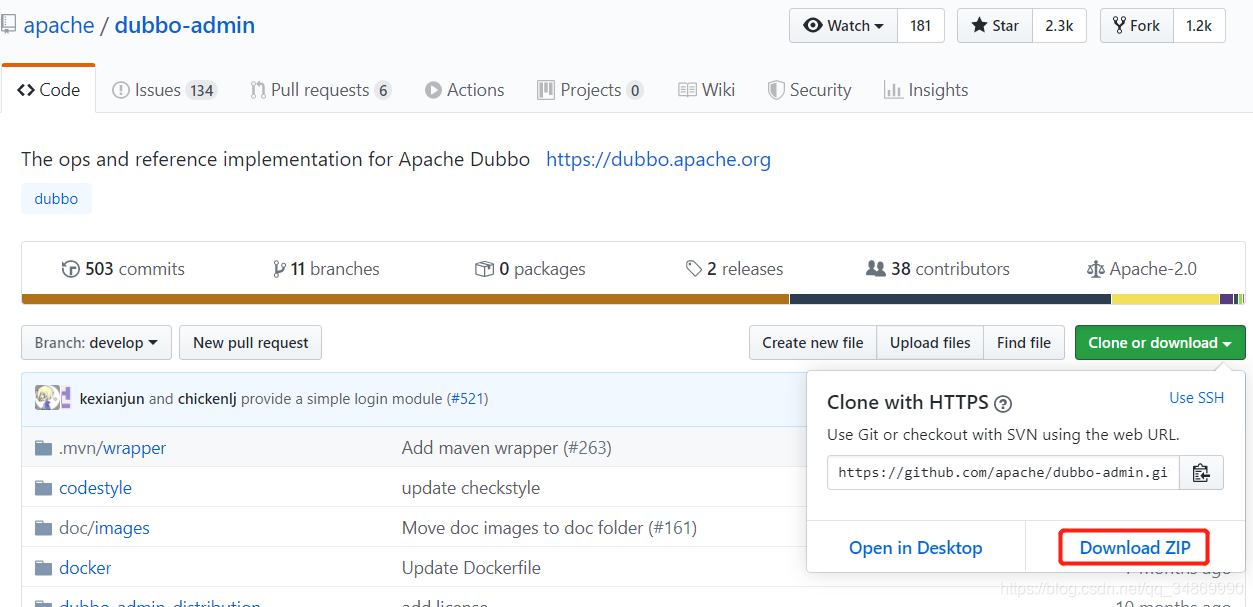The height and width of the screenshot is (607, 1253).
Task: Click Create new file button
Action: click(813, 343)
